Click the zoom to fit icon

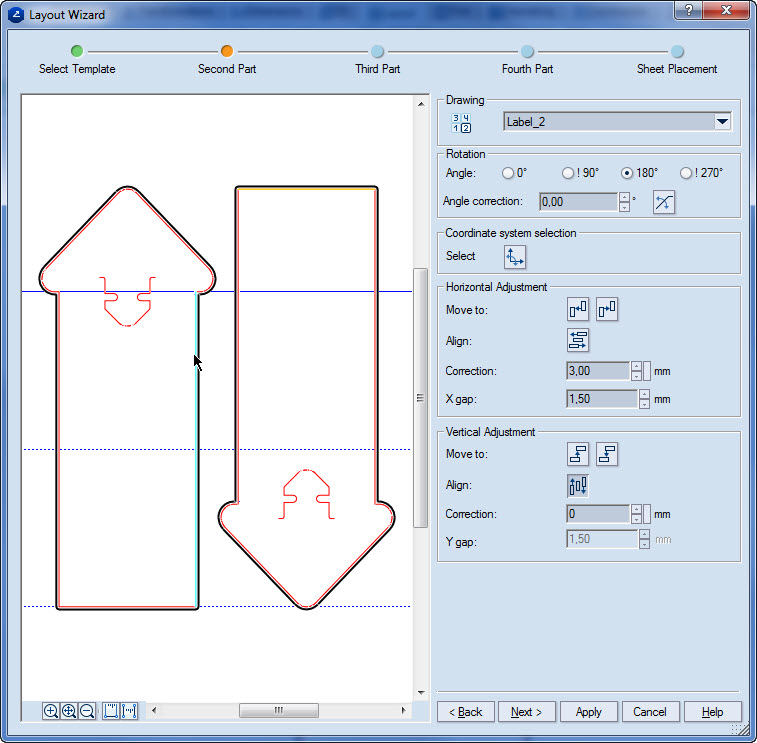69,711
